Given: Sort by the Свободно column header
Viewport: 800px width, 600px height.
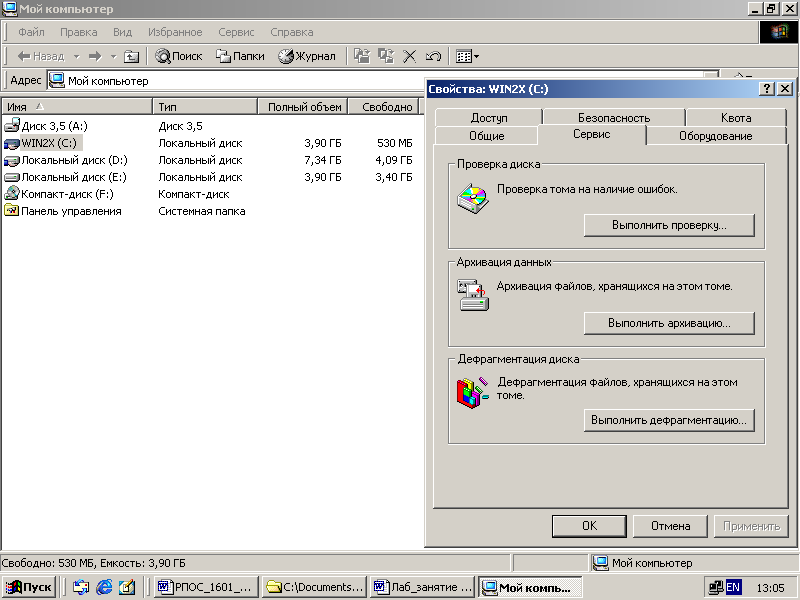Looking at the screenshot, I should [384, 107].
